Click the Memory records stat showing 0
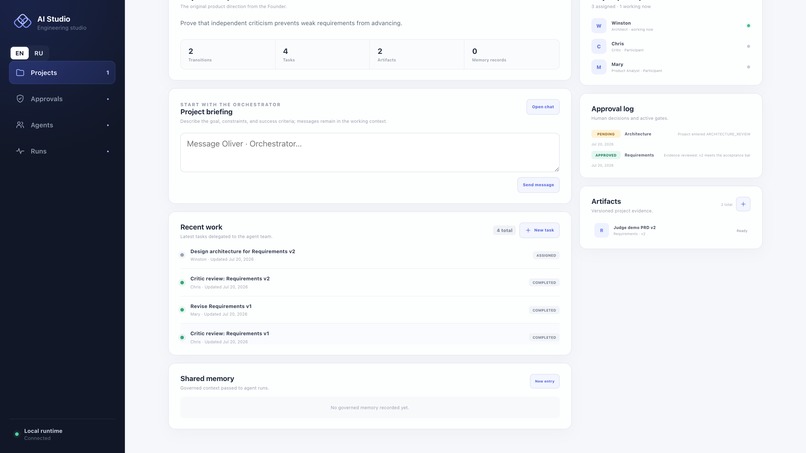Viewport: 806px width, 453px height. (x=511, y=55)
